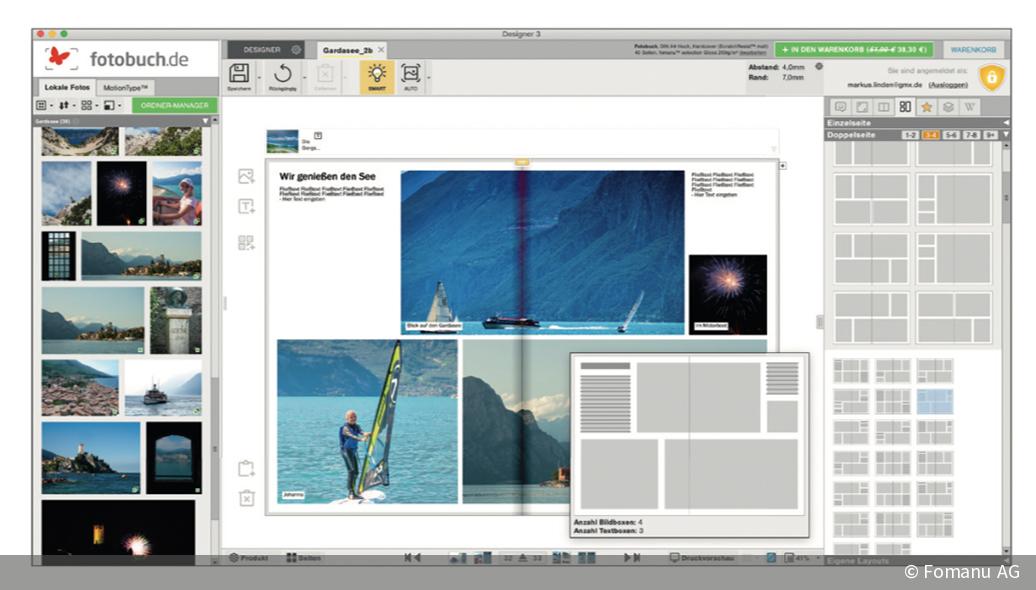Toggle the SMART lightbulb mode

pyautogui.click(x=377, y=77)
